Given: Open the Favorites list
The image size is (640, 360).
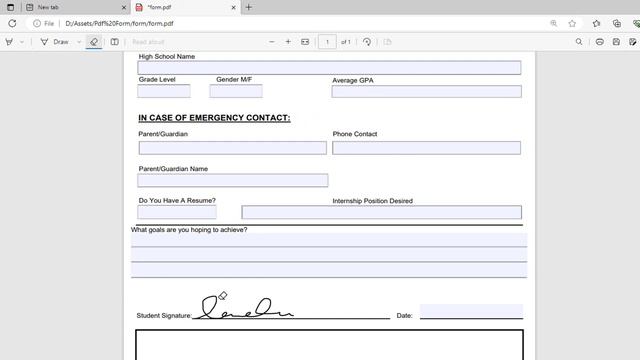Looking at the screenshot, I should click(596, 24).
